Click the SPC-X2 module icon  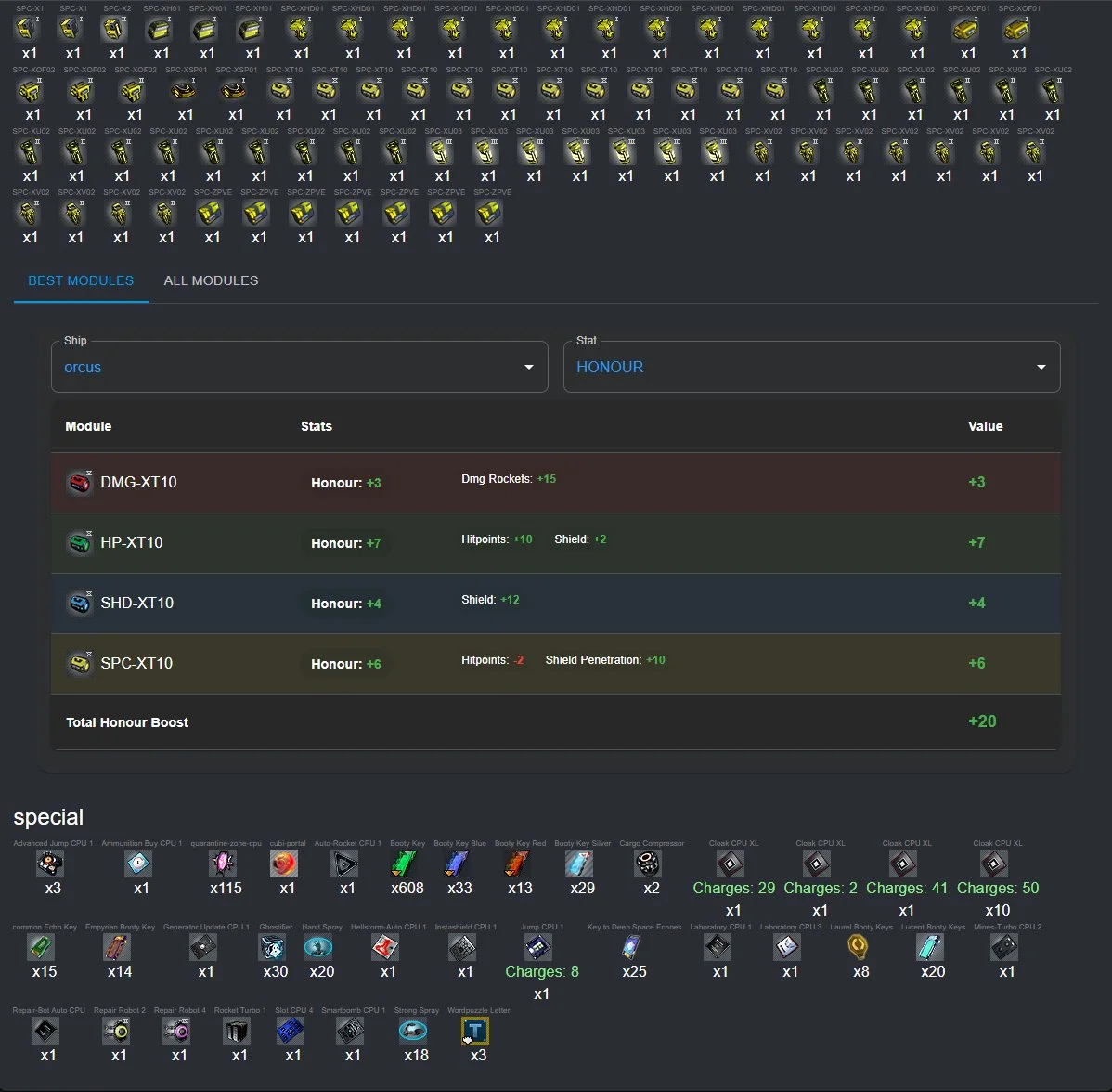[x=116, y=30]
